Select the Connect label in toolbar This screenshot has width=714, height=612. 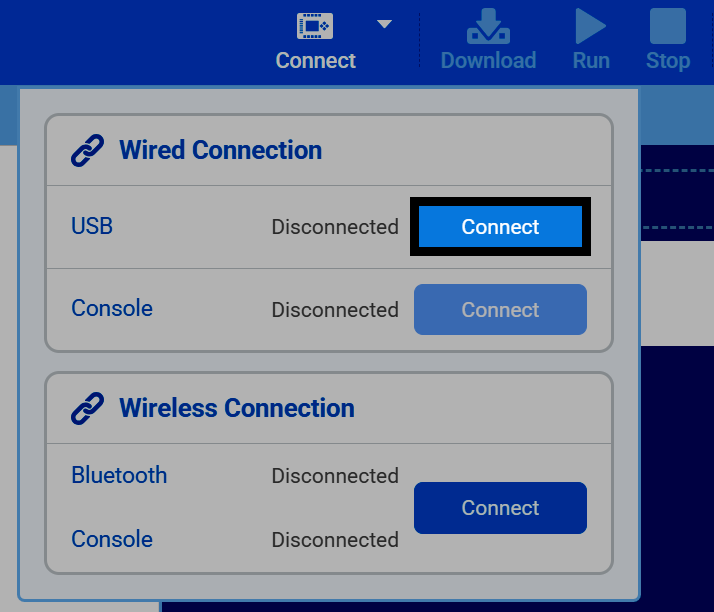(x=316, y=61)
